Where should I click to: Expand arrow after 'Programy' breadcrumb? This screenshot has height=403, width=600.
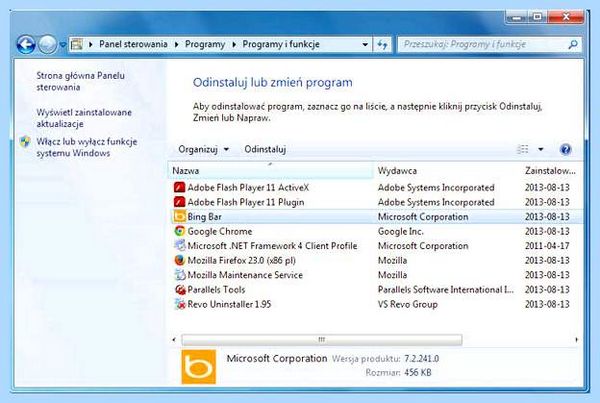click(x=234, y=44)
